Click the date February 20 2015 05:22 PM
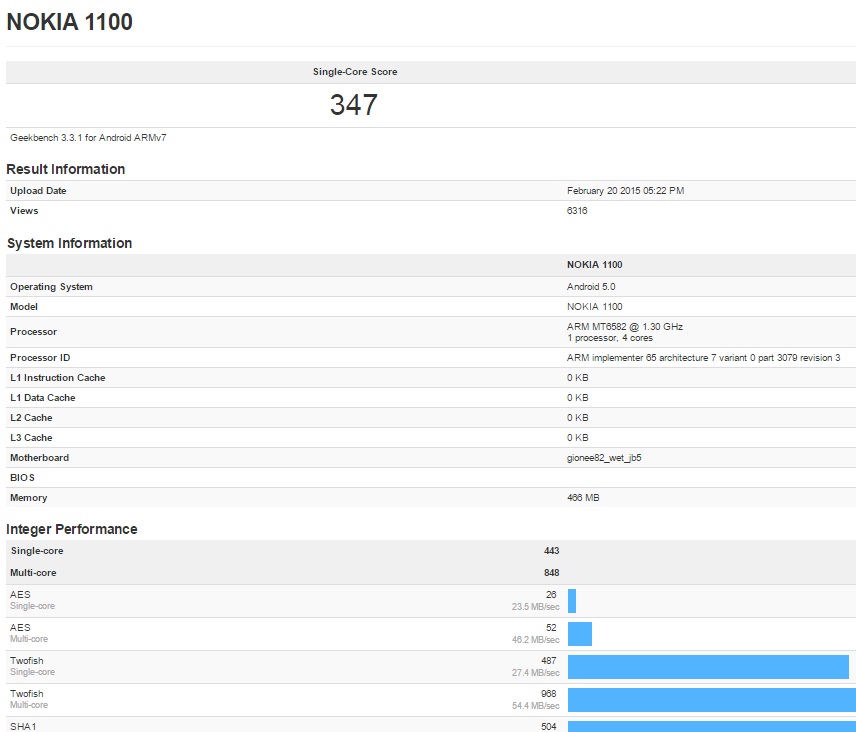The height and width of the screenshot is (732, 856). point(626,191)
